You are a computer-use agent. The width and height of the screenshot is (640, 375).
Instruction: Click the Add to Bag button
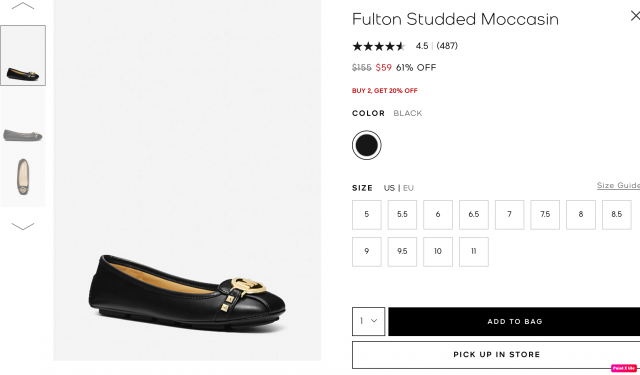514,322
